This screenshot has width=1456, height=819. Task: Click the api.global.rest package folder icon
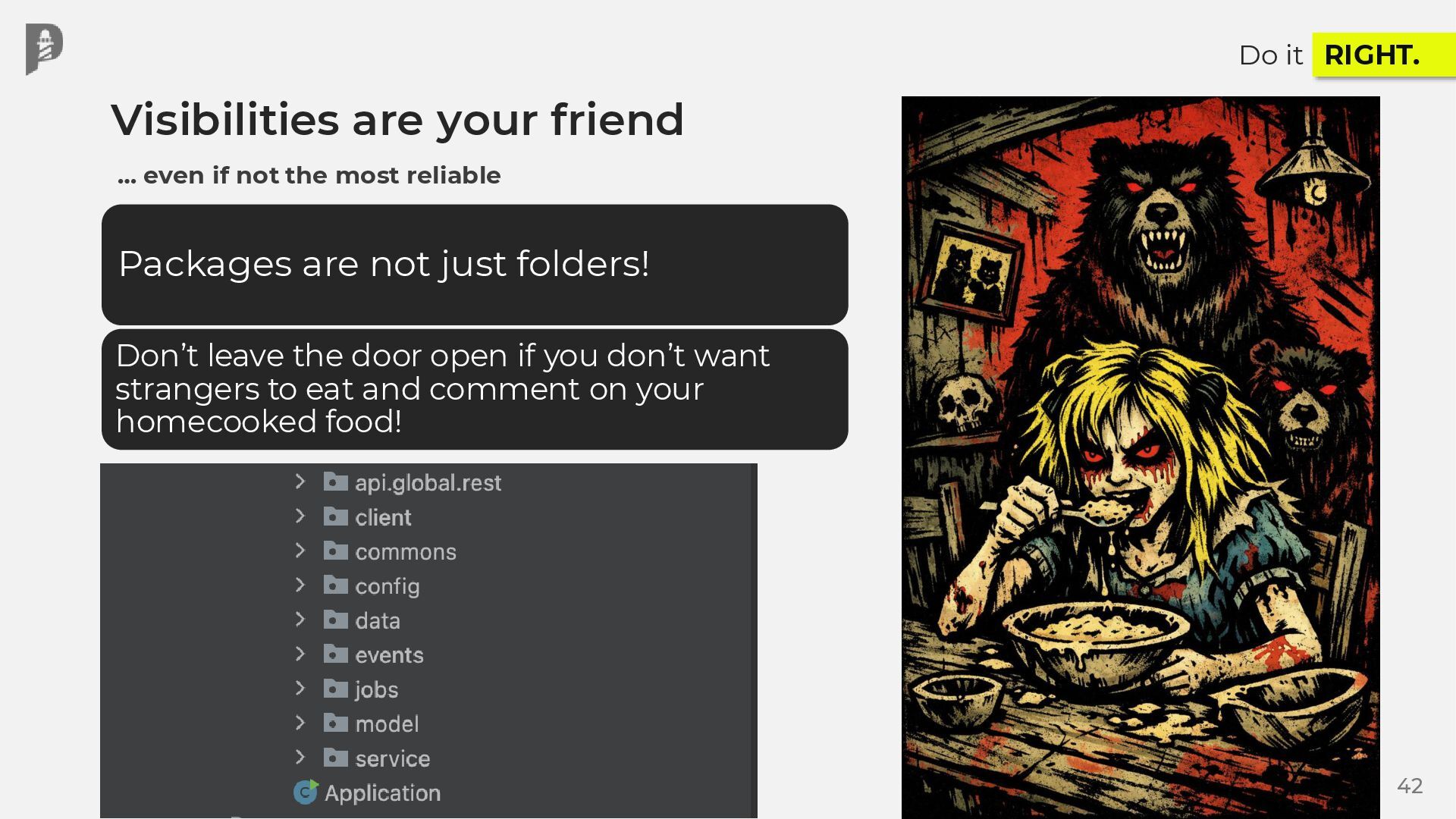tap(335, 482)
